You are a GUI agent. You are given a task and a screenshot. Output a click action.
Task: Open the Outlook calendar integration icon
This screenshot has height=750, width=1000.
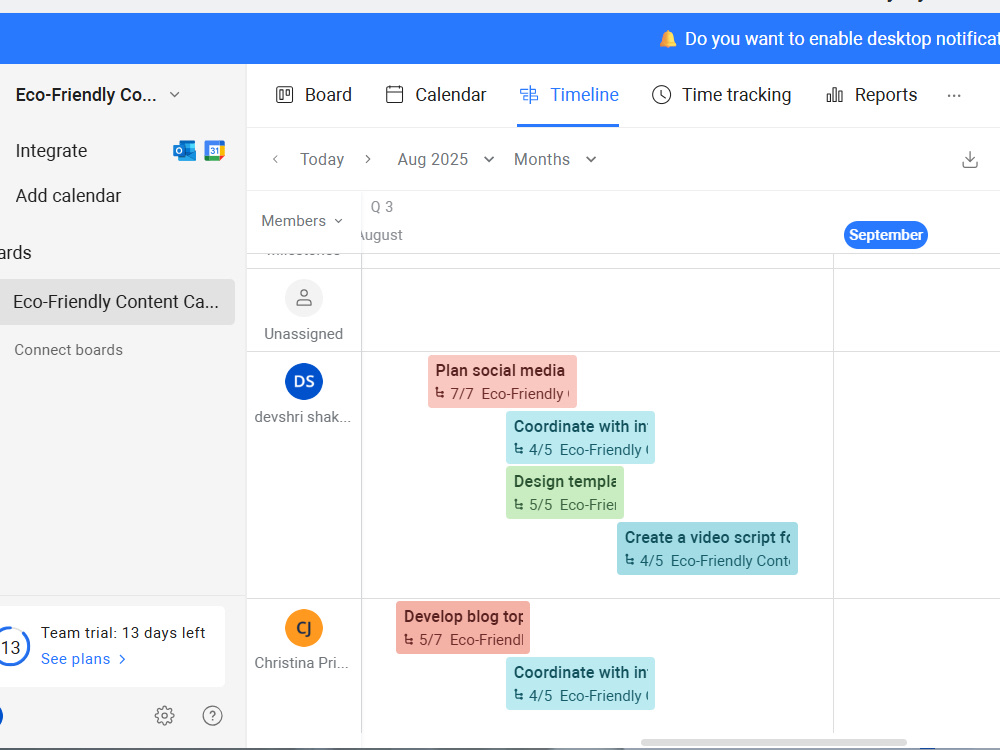[x=184, y=151]
